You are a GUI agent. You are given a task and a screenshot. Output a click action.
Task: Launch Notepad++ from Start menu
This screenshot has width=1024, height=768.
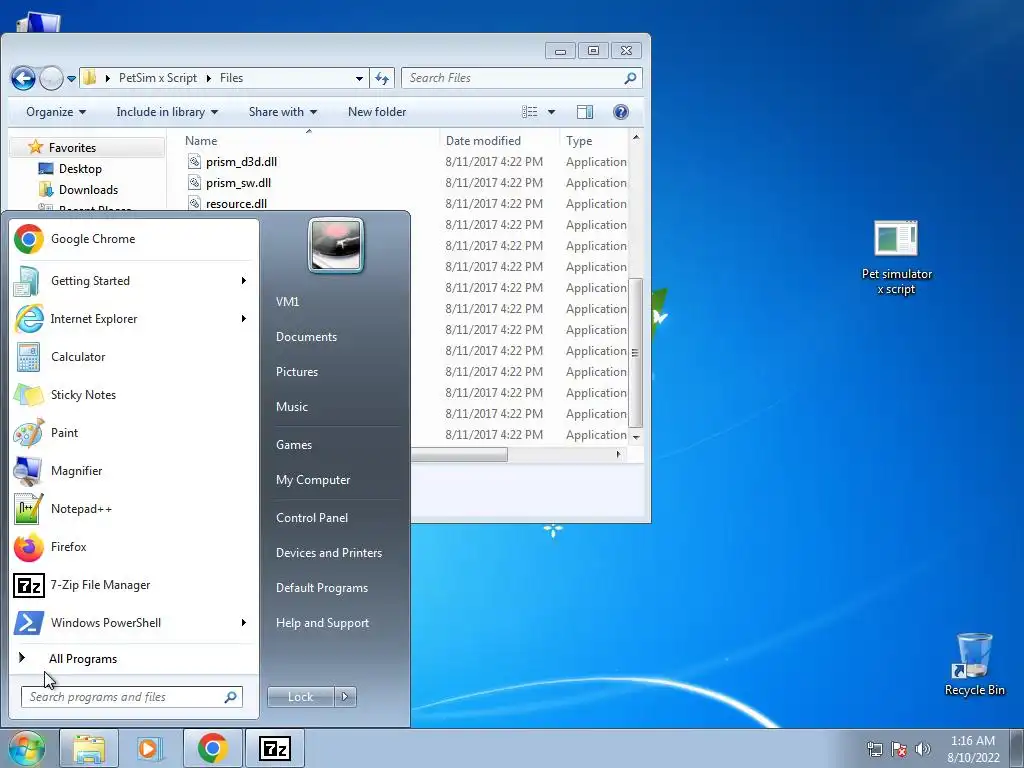(134, 509)
